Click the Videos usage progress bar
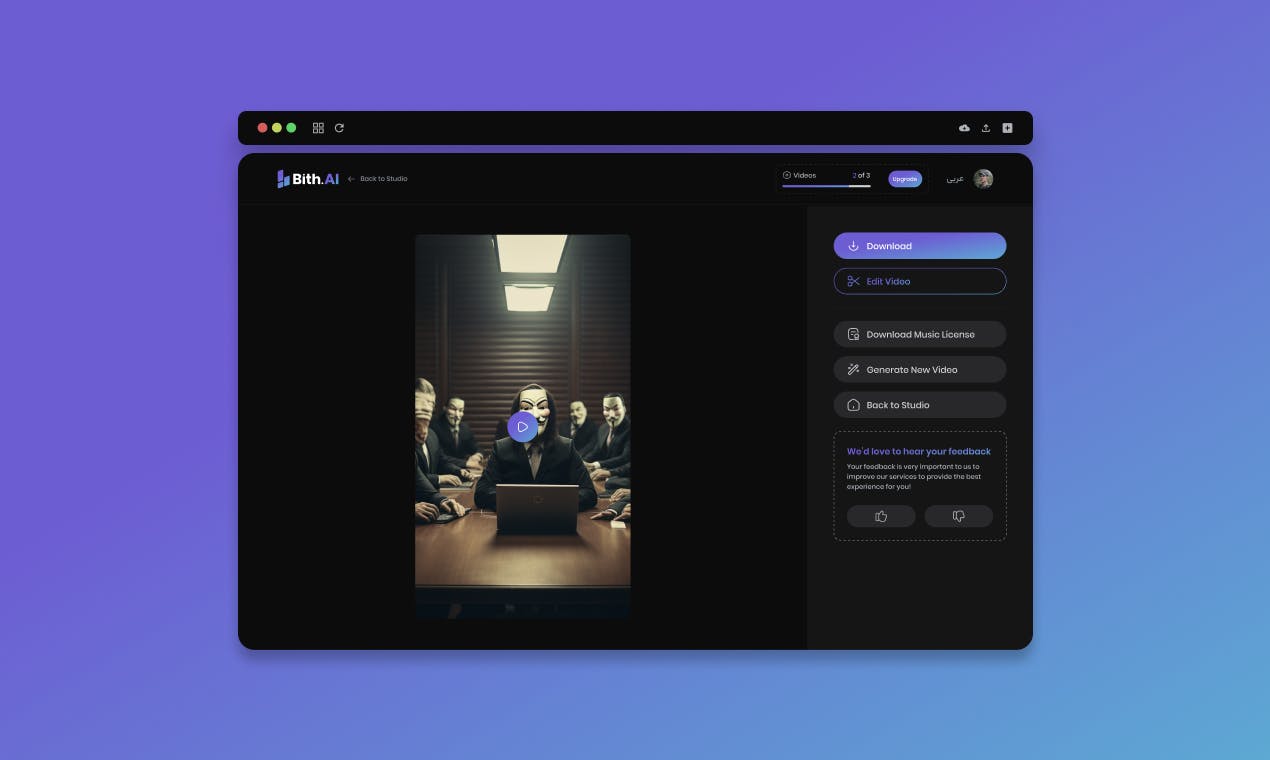The height and width of the screenshot is (760, 1270). point(826,186)
